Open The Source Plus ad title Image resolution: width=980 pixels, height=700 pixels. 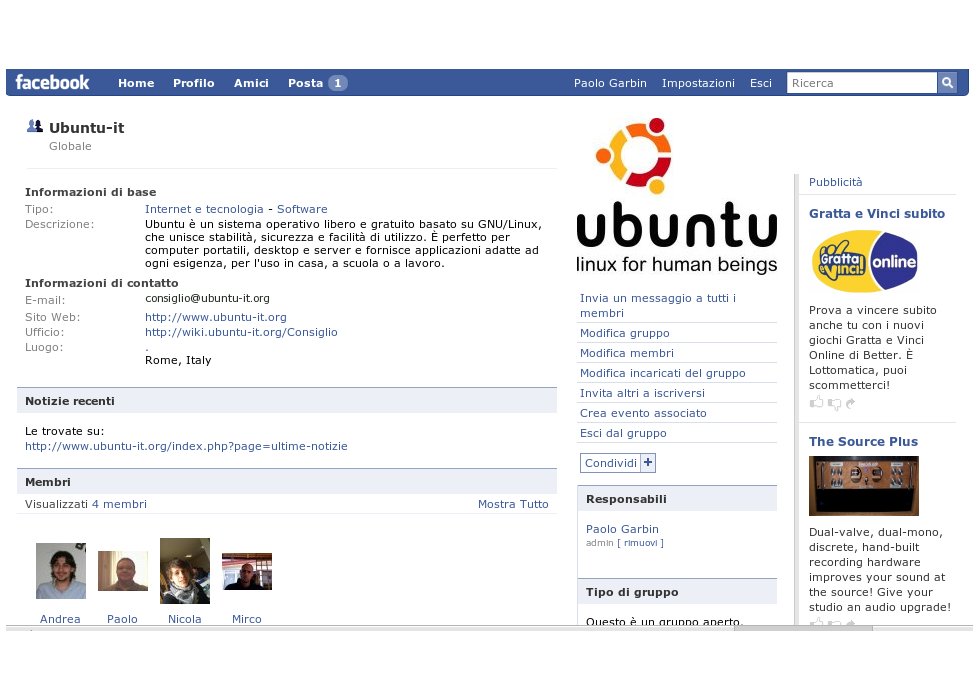coord(863,441)
